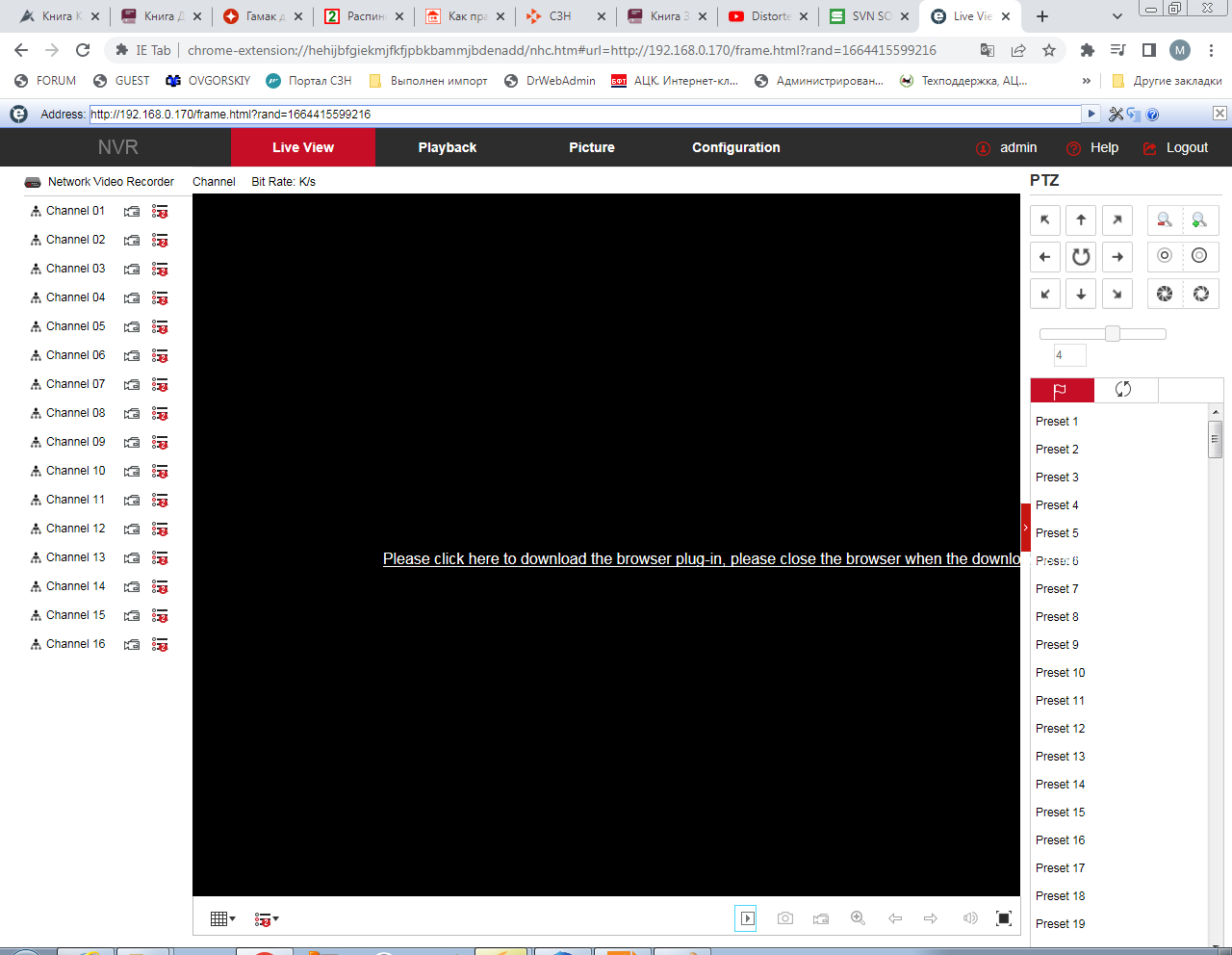Start recording on Channel 03
Image resolution: width=1232 pixels, height=955 pixels.
[132, 270]
